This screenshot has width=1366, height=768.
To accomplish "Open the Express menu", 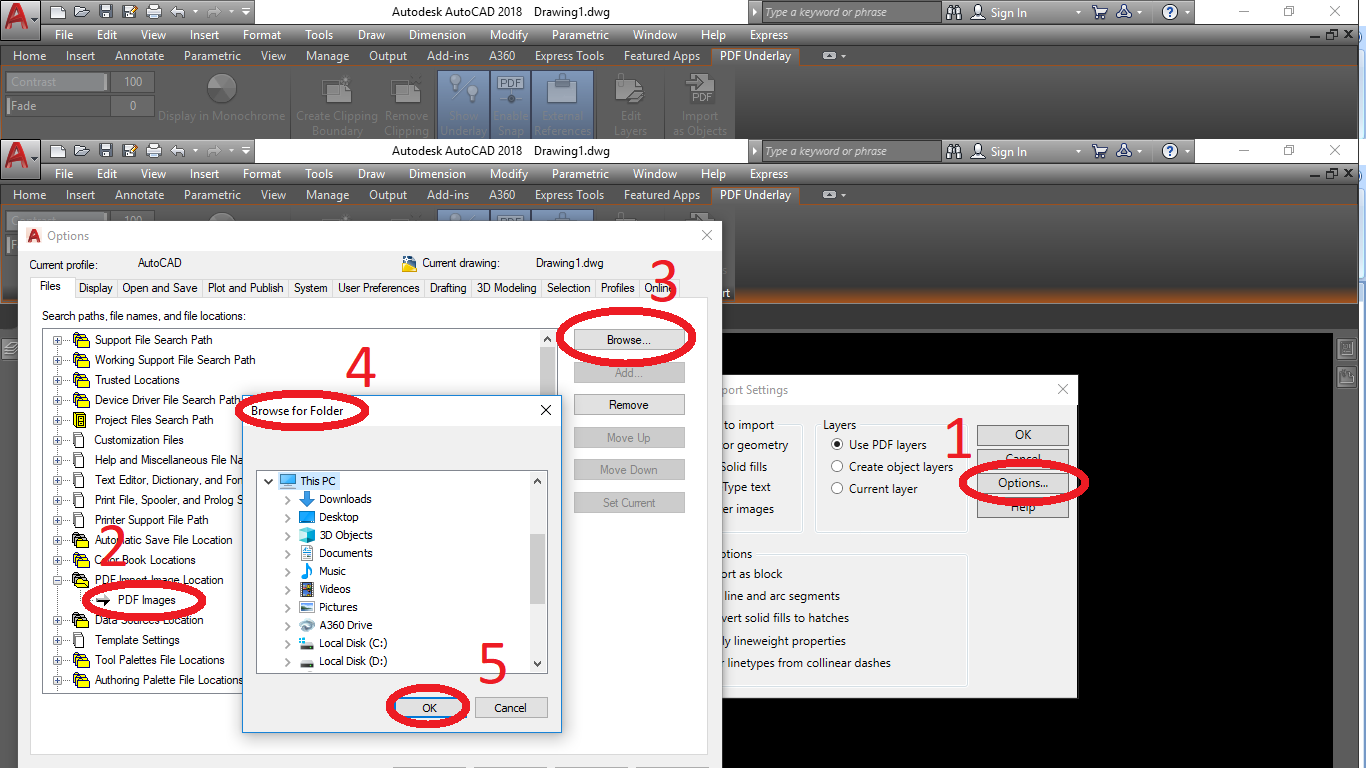I will [768, 34].
